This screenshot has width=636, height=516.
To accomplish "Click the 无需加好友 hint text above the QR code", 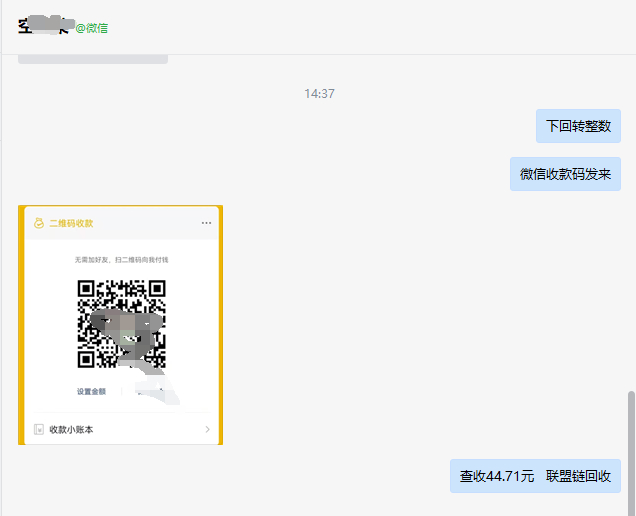I will point(121,260).
